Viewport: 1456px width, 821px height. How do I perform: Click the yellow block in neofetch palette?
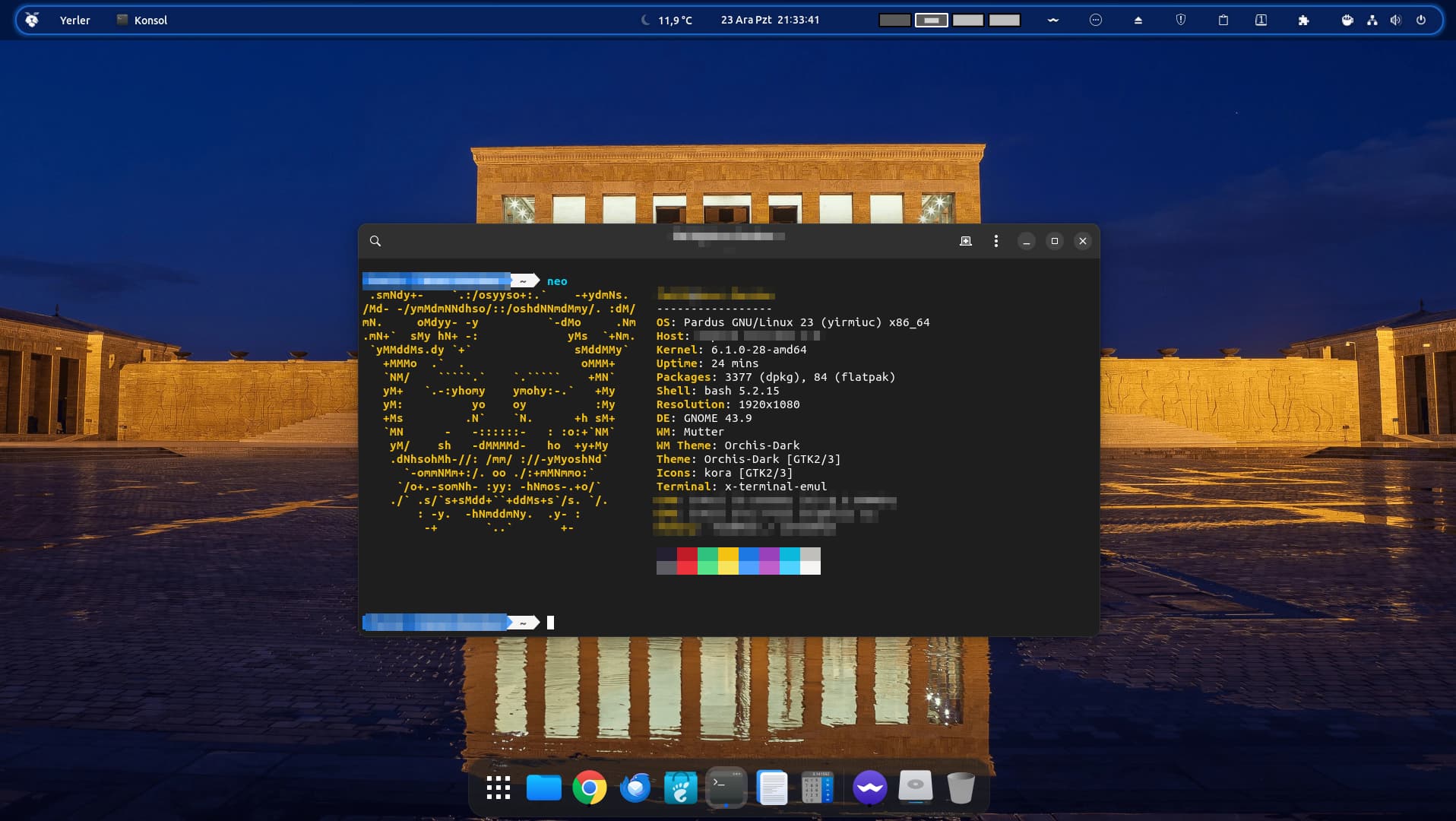[x=728, y=561]
